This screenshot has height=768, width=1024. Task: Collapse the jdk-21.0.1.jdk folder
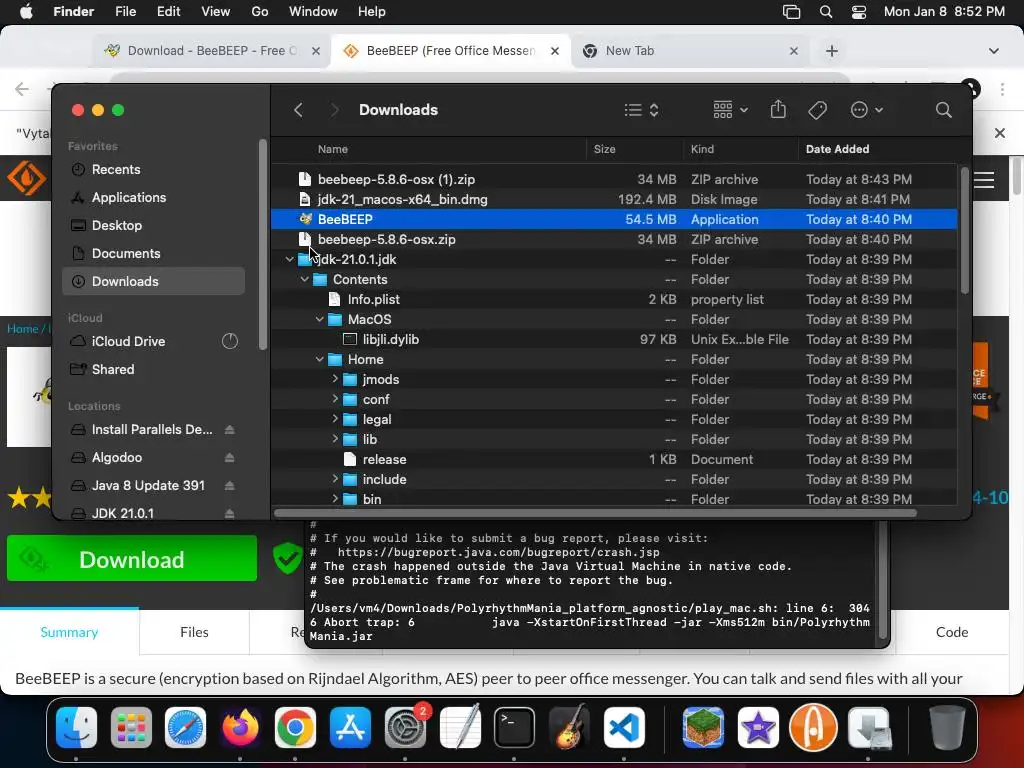point(289,259)
